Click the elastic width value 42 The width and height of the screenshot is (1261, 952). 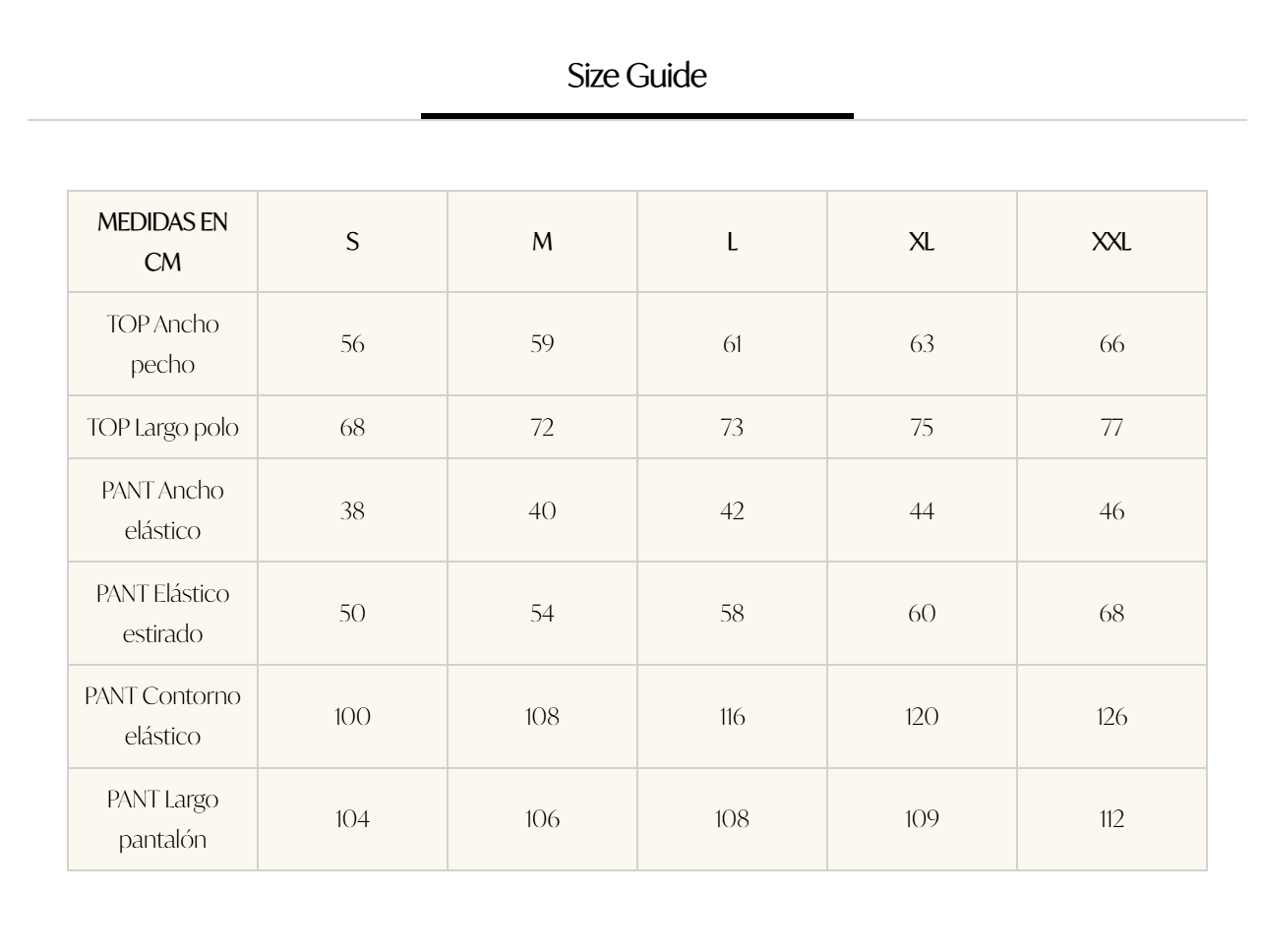732,510
